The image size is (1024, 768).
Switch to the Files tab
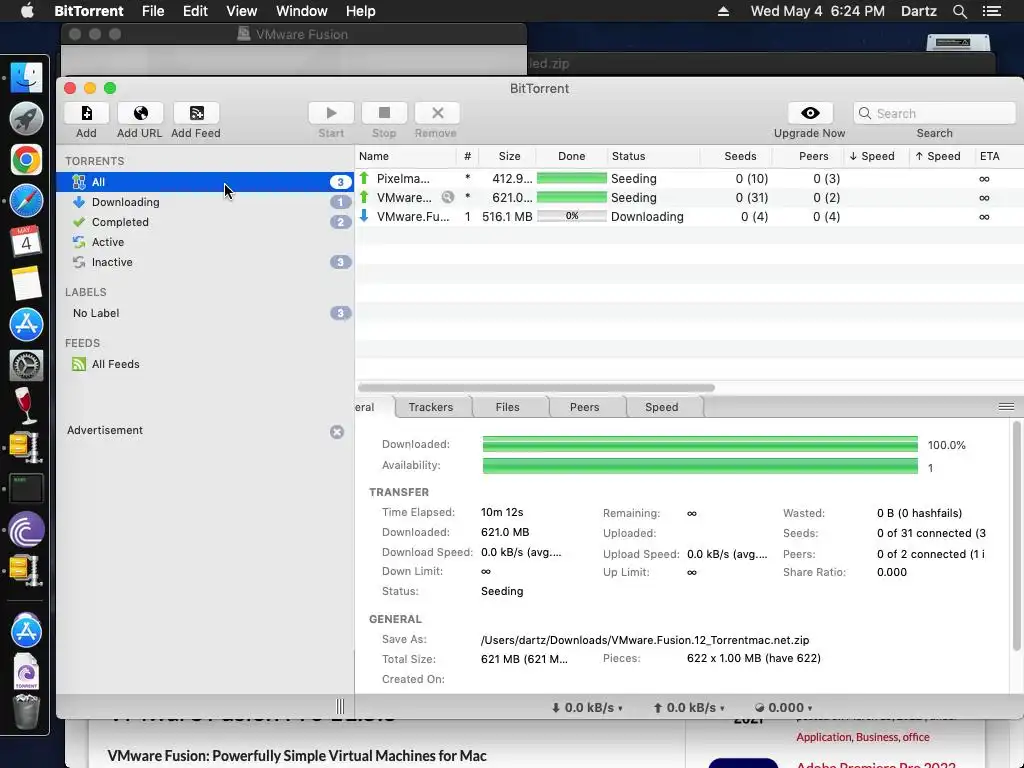[x=507, y=407]
